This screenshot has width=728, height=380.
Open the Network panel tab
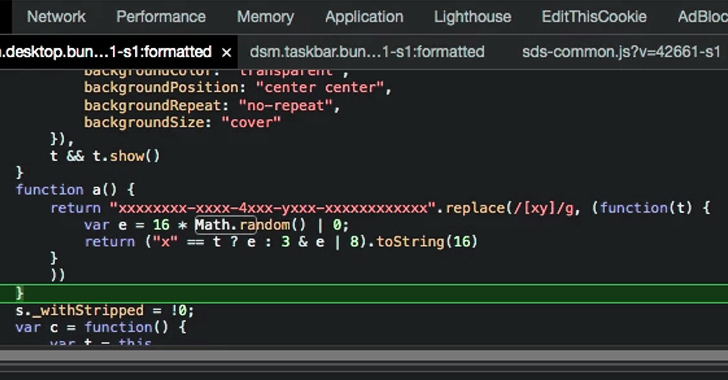coord(56,17)
